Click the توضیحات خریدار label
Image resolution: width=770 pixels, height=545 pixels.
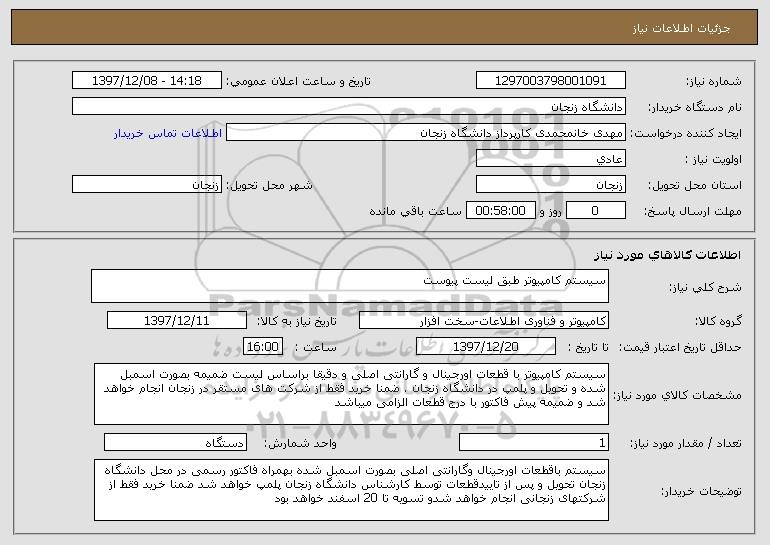click(x=701, y=491)
